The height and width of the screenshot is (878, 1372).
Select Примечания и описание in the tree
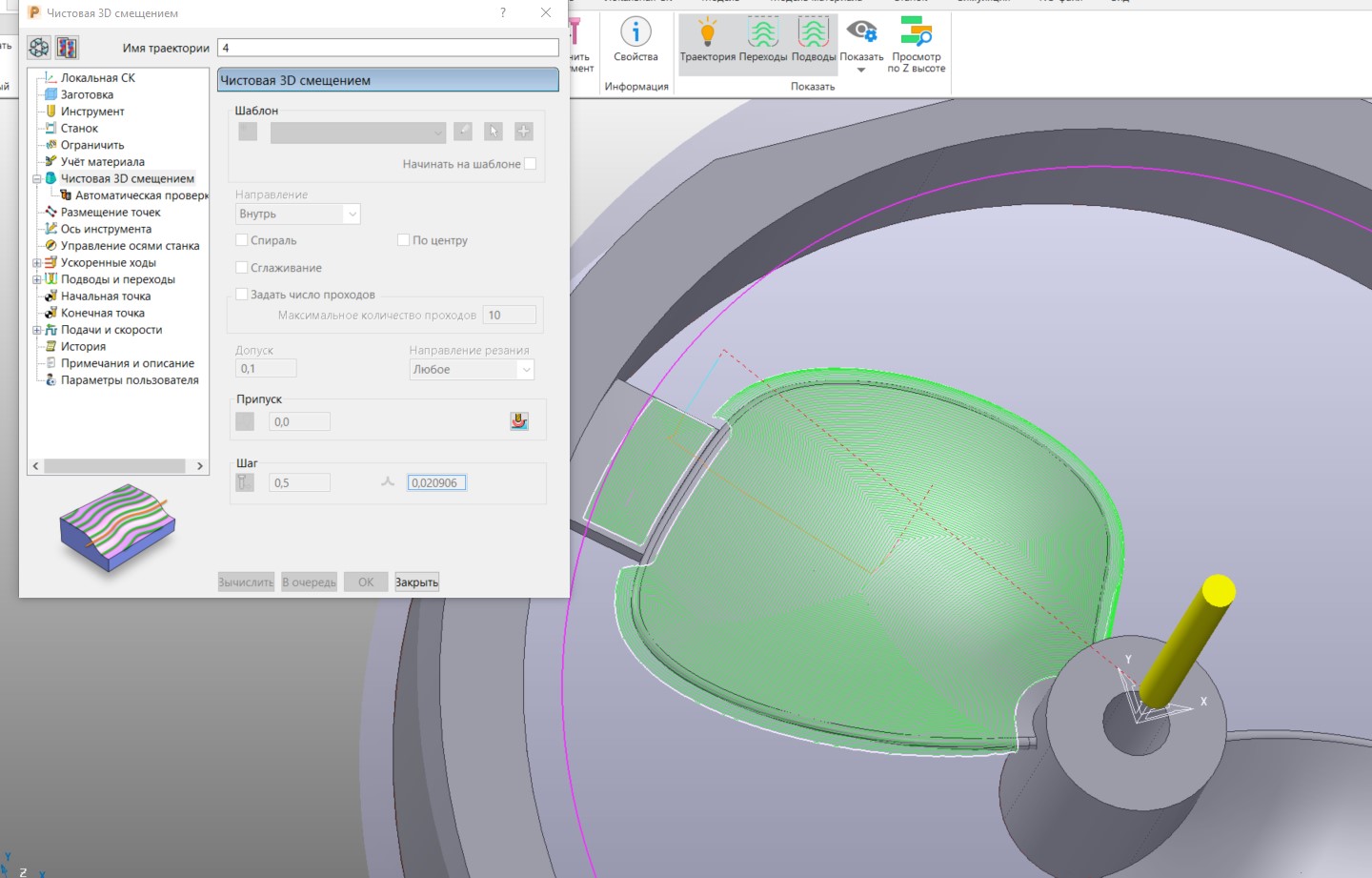128,363
